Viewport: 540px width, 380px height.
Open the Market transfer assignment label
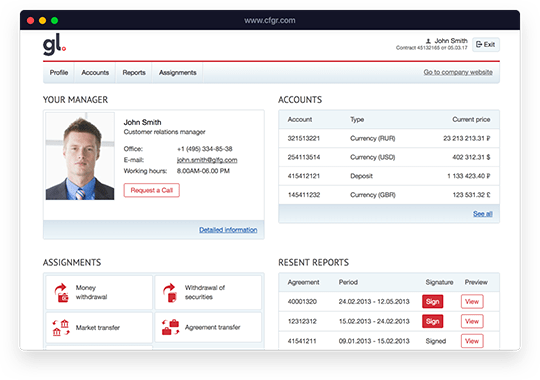(98, 328)
